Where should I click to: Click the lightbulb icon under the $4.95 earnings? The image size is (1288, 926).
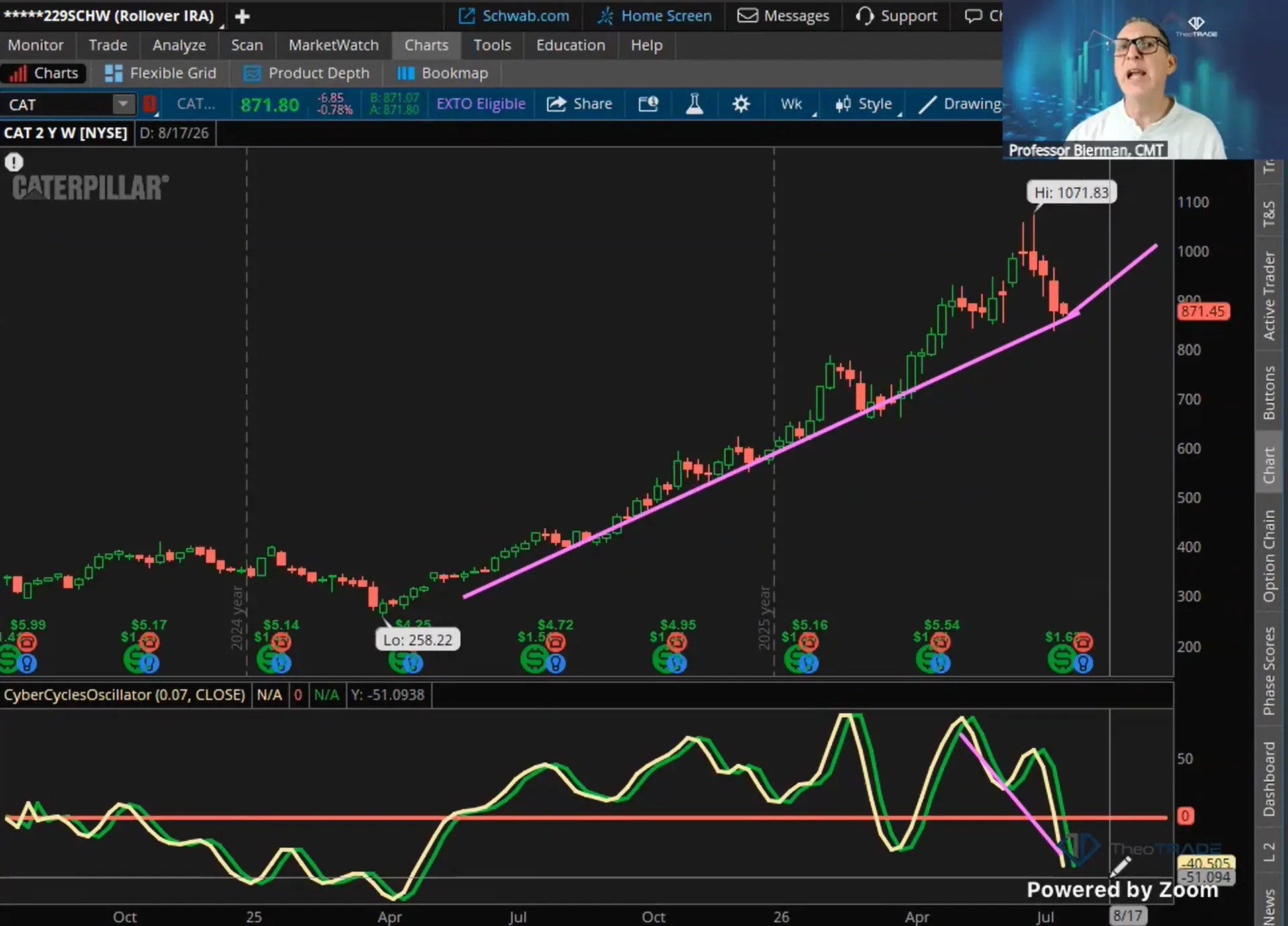[x=676, y=664]
